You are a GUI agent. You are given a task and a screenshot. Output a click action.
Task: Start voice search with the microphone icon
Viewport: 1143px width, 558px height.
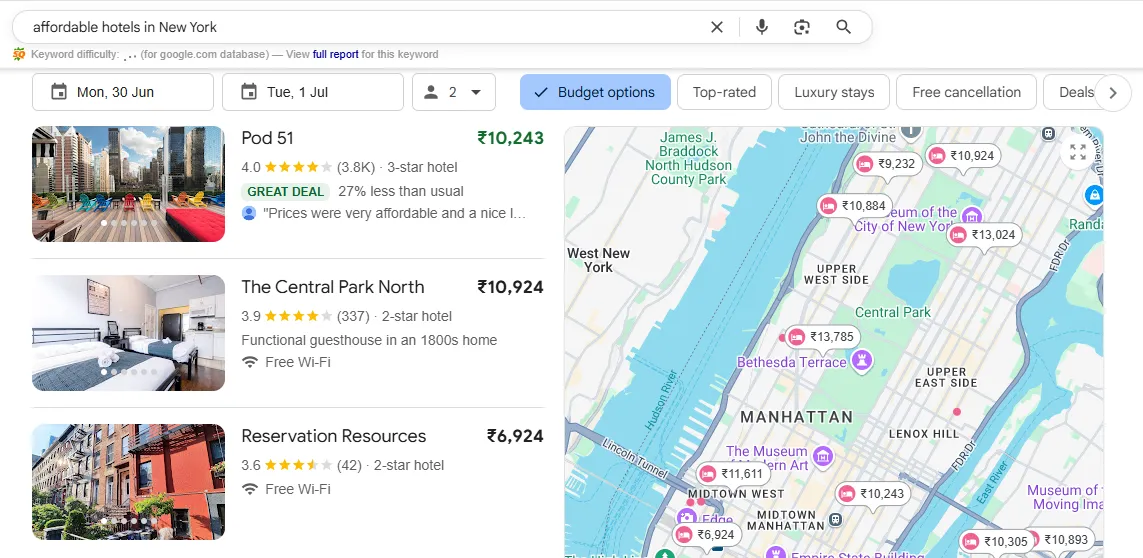(762, 27)
